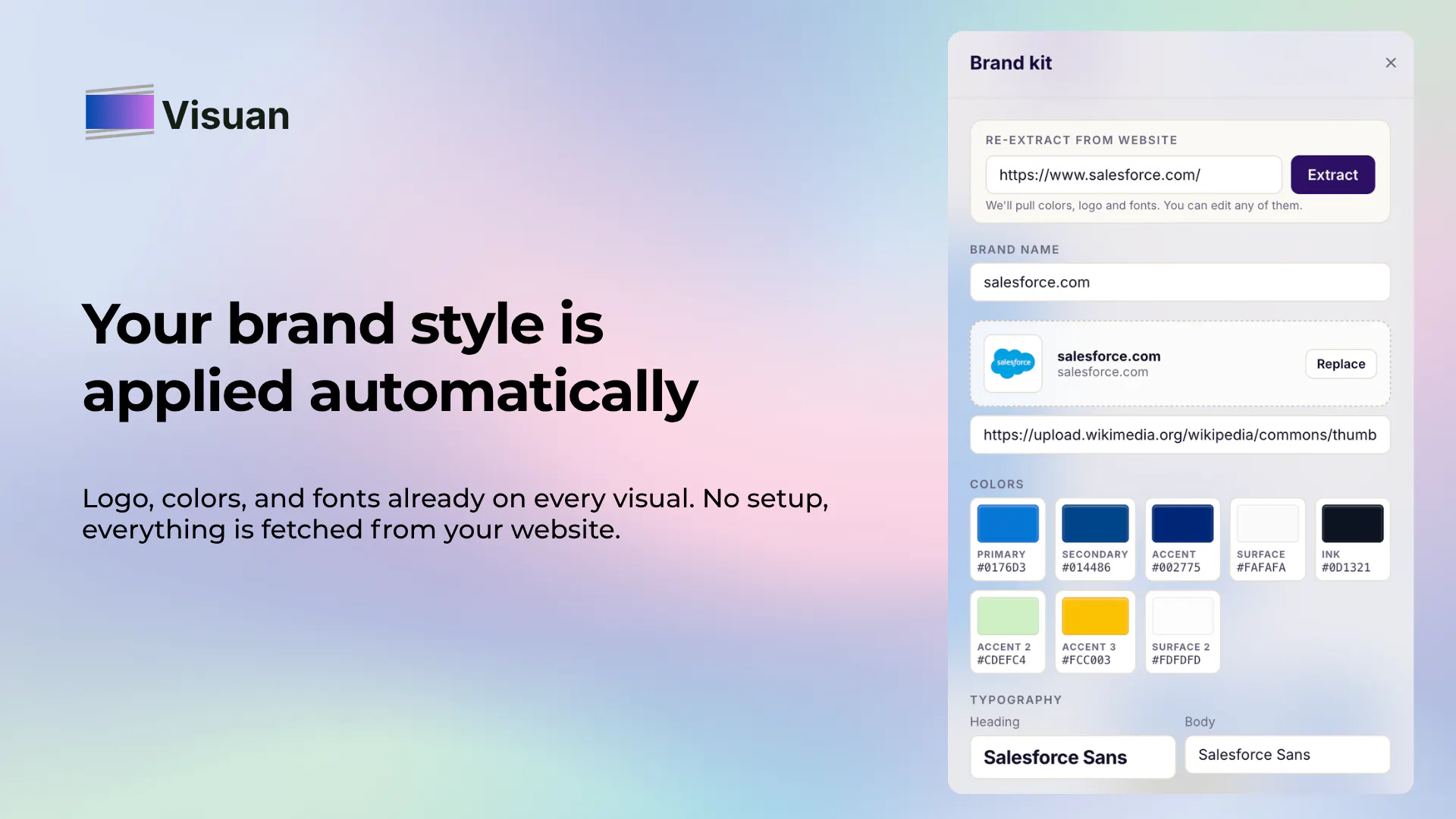The height and width of the screenshot is (819, 1456).
Task: Click the TYPOGRAPHY section label
Action: [x=1015, y=700]
